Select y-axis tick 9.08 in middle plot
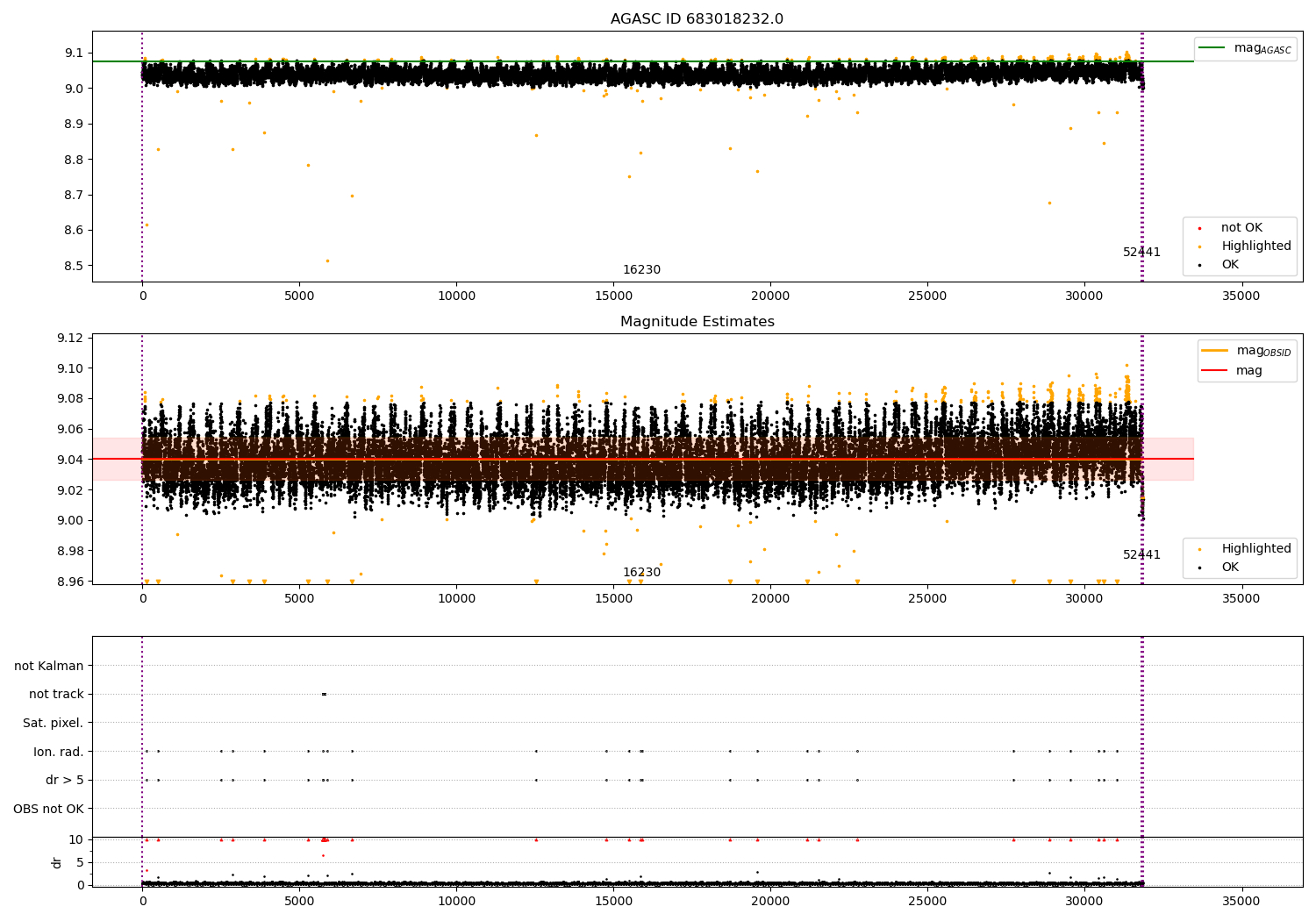This screenshot has width=1316, height=921. [x=70, y=399]
